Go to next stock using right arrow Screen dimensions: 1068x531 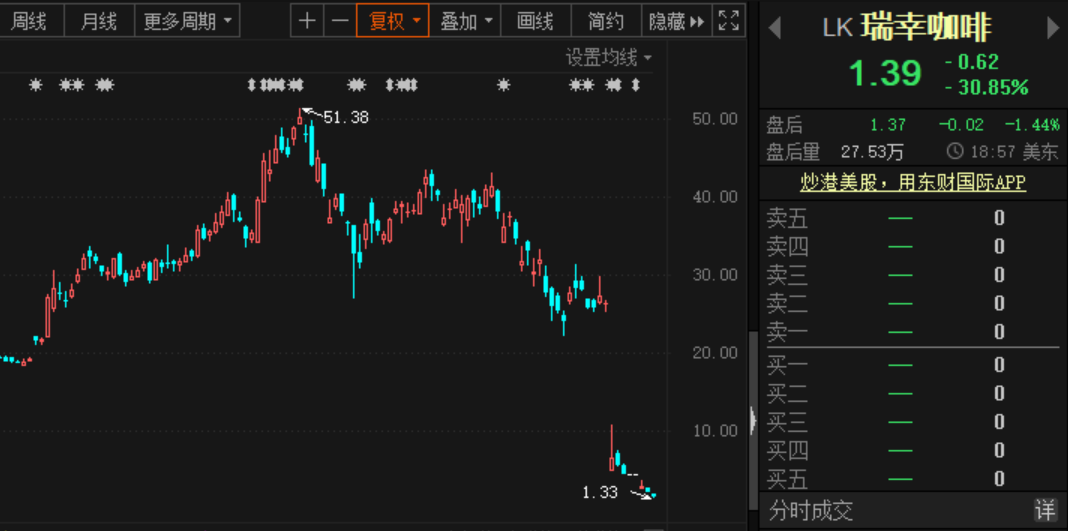point(1052,27)
